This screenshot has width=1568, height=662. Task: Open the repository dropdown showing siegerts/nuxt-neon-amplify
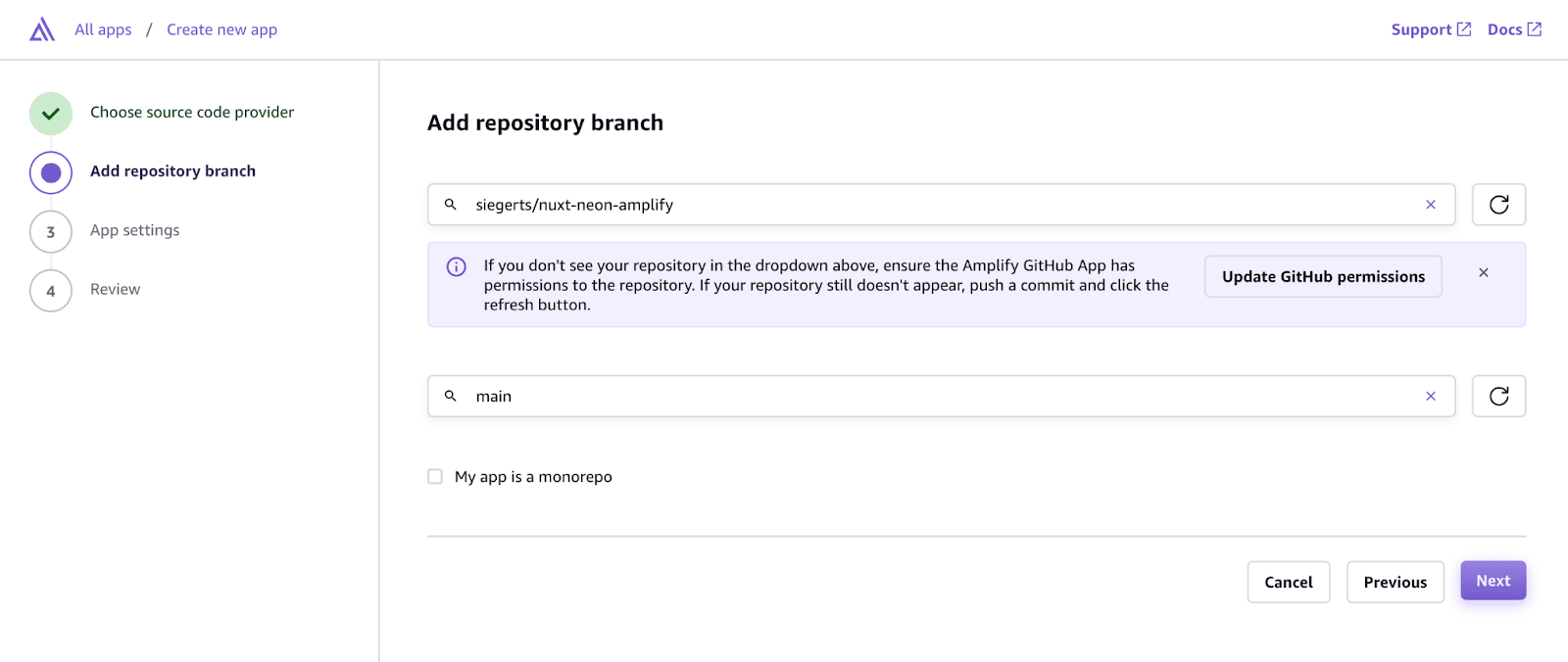pyautogui.click(x=882, y=204)
